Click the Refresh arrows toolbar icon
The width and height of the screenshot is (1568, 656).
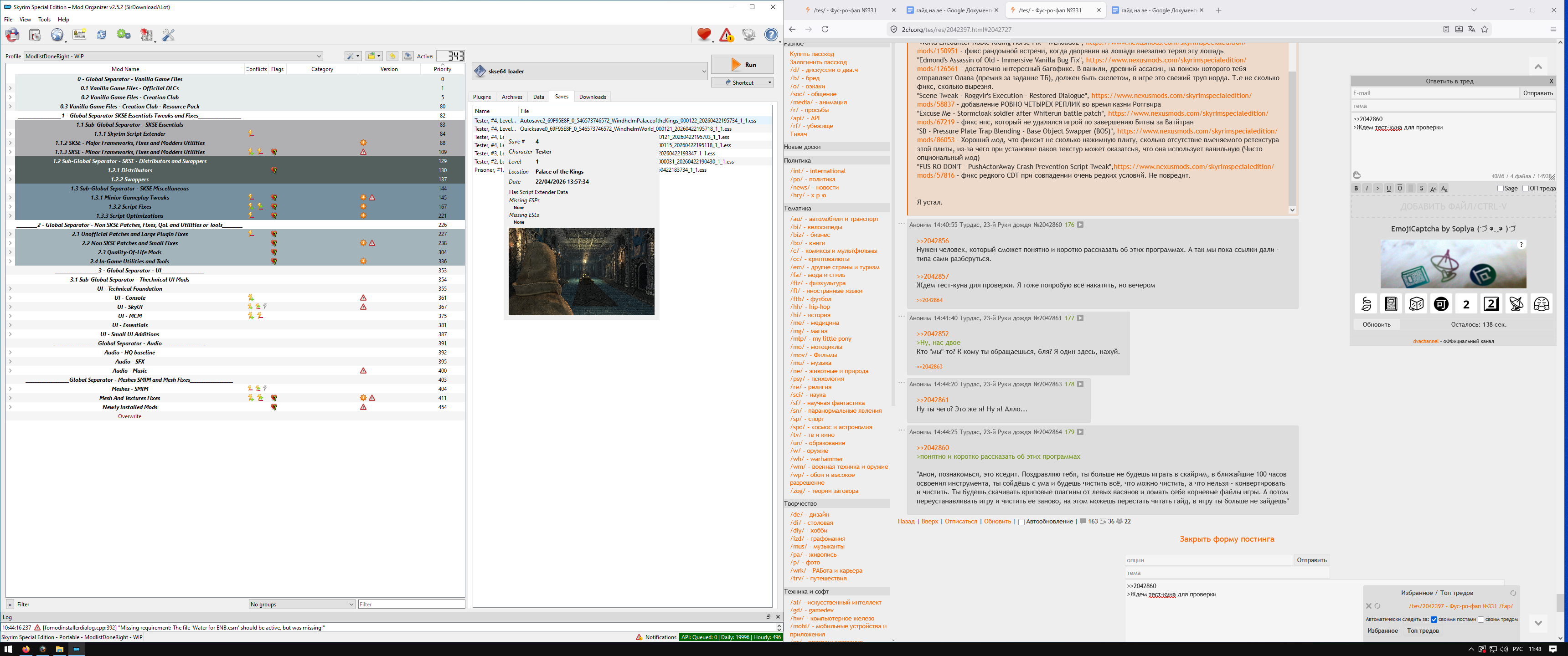102,35
